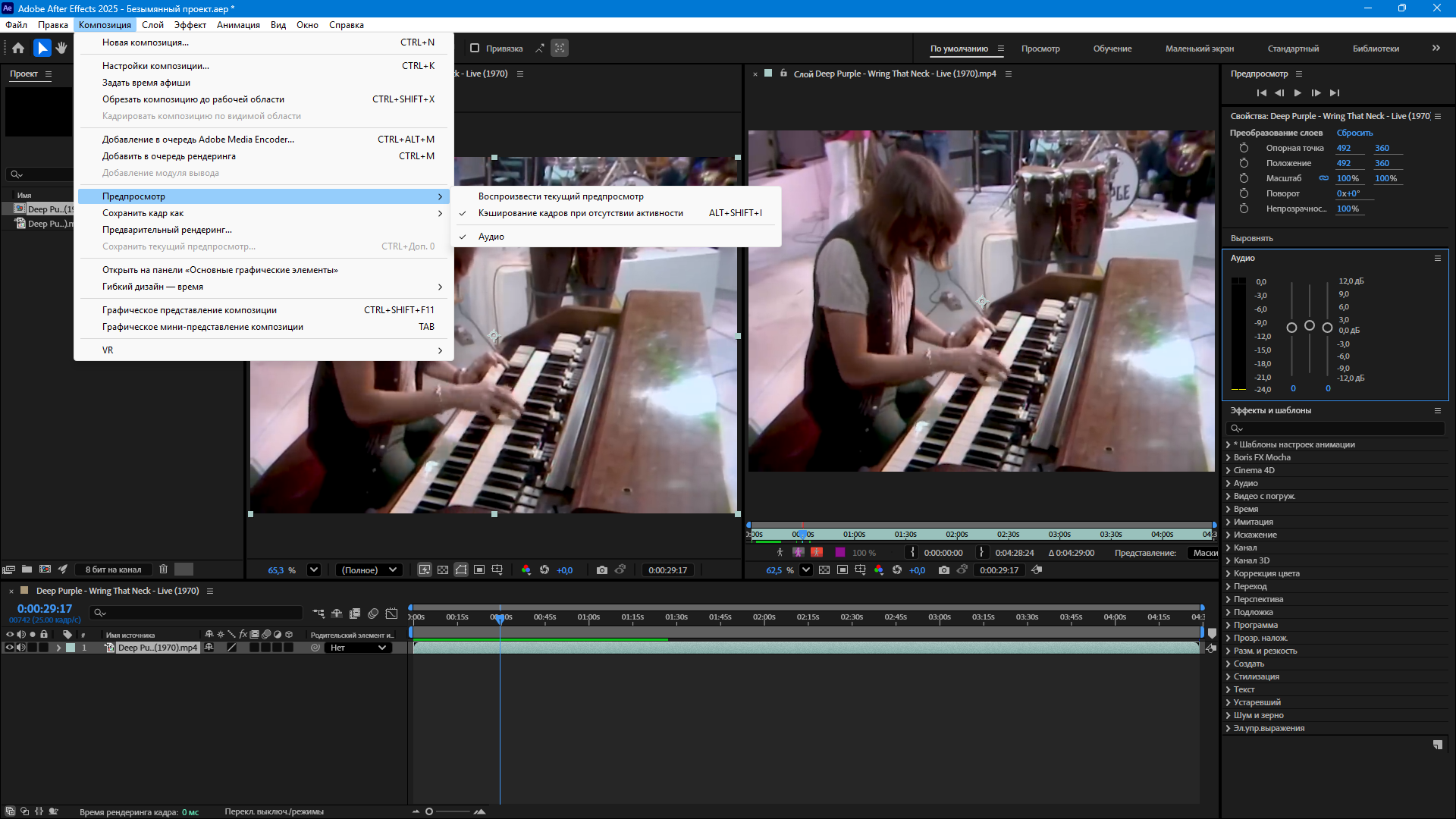Open Представление dropdown showing Маски

pos(1203,553)
